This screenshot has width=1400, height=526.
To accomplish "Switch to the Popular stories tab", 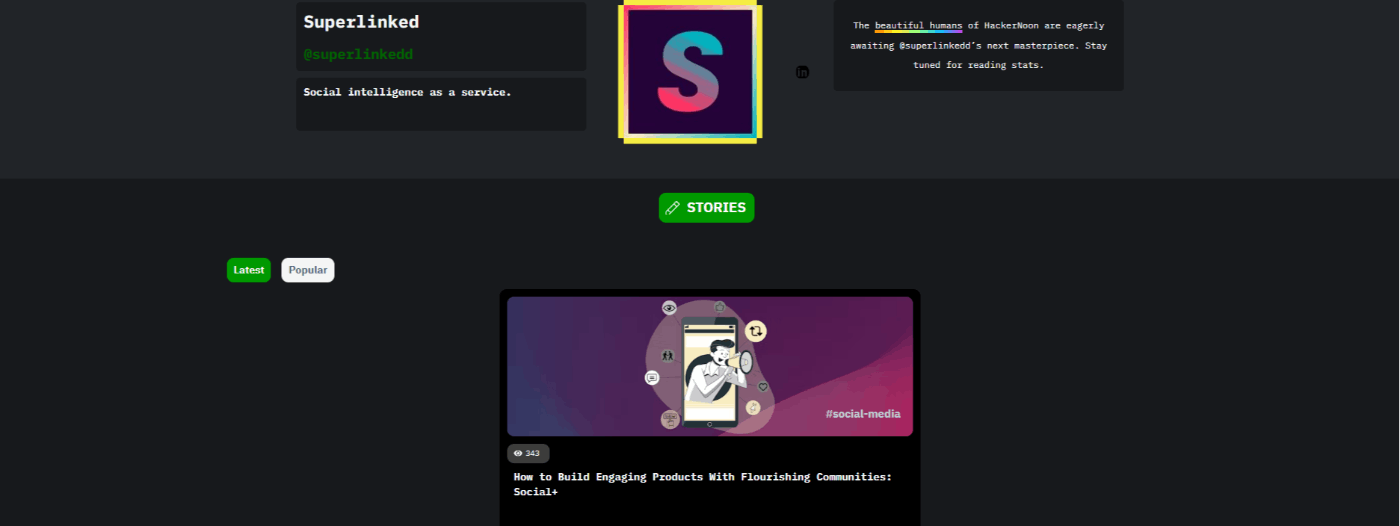I will pos(308,270).
